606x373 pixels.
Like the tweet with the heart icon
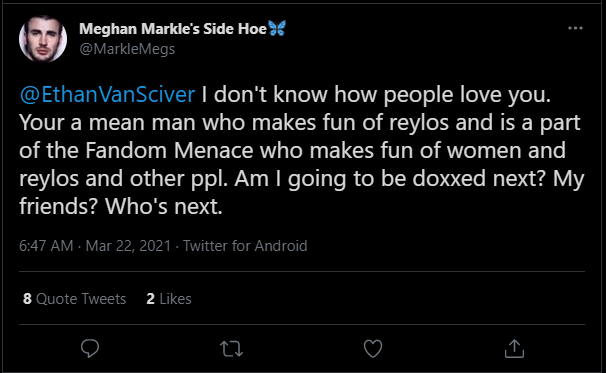(373, 348)
